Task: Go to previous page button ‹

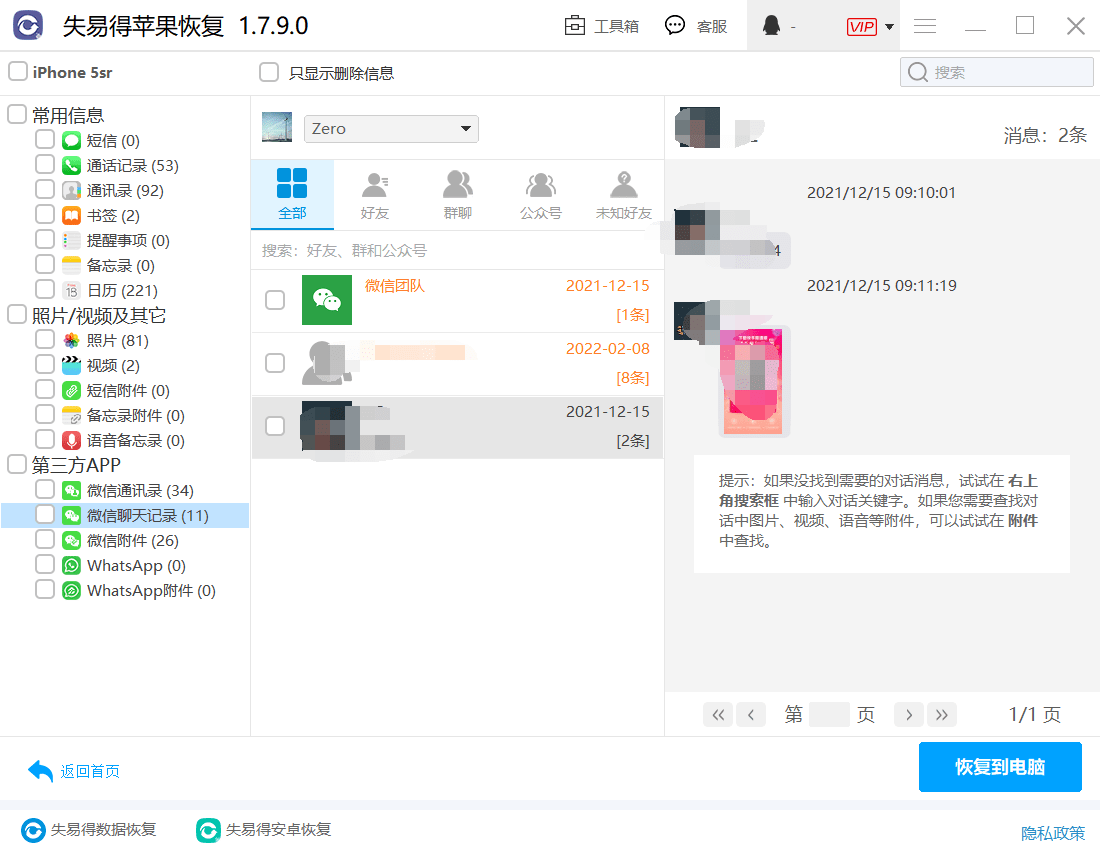Action: click(x=751, y=715)
